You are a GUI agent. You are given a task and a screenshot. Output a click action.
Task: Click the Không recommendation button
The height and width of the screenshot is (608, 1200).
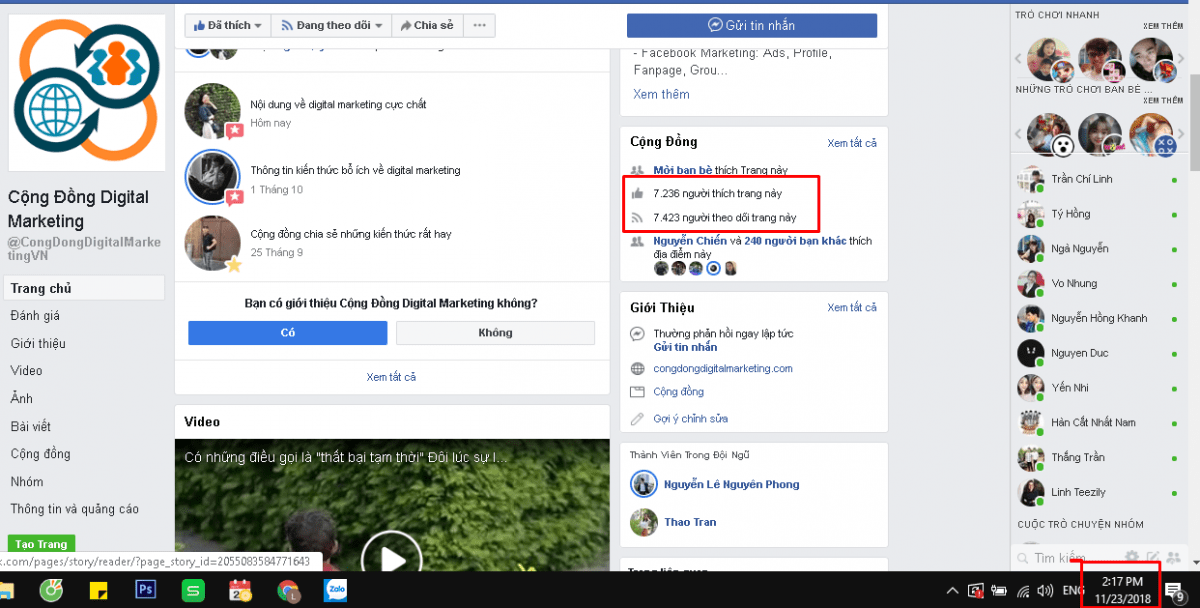coord(495,333)
